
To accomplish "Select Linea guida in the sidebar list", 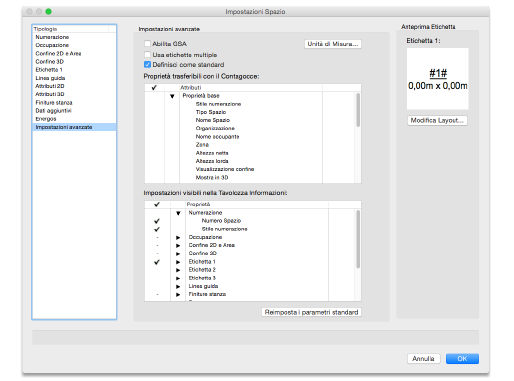I will (x=74, y=78).
